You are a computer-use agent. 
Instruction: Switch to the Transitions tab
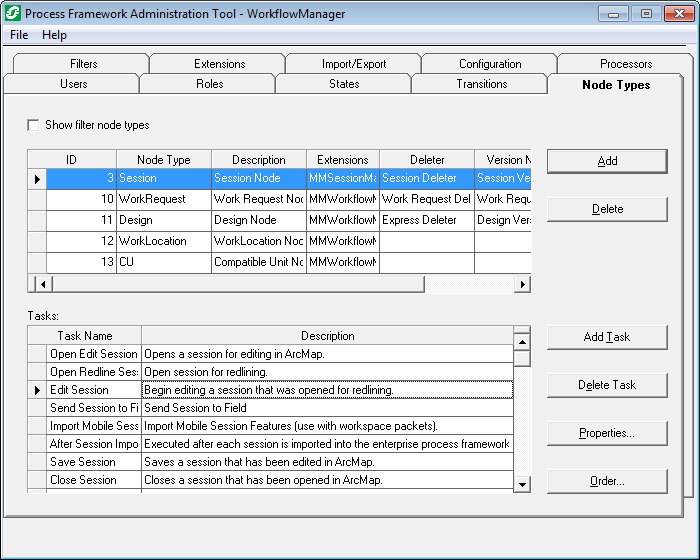(x=481, y=84)
